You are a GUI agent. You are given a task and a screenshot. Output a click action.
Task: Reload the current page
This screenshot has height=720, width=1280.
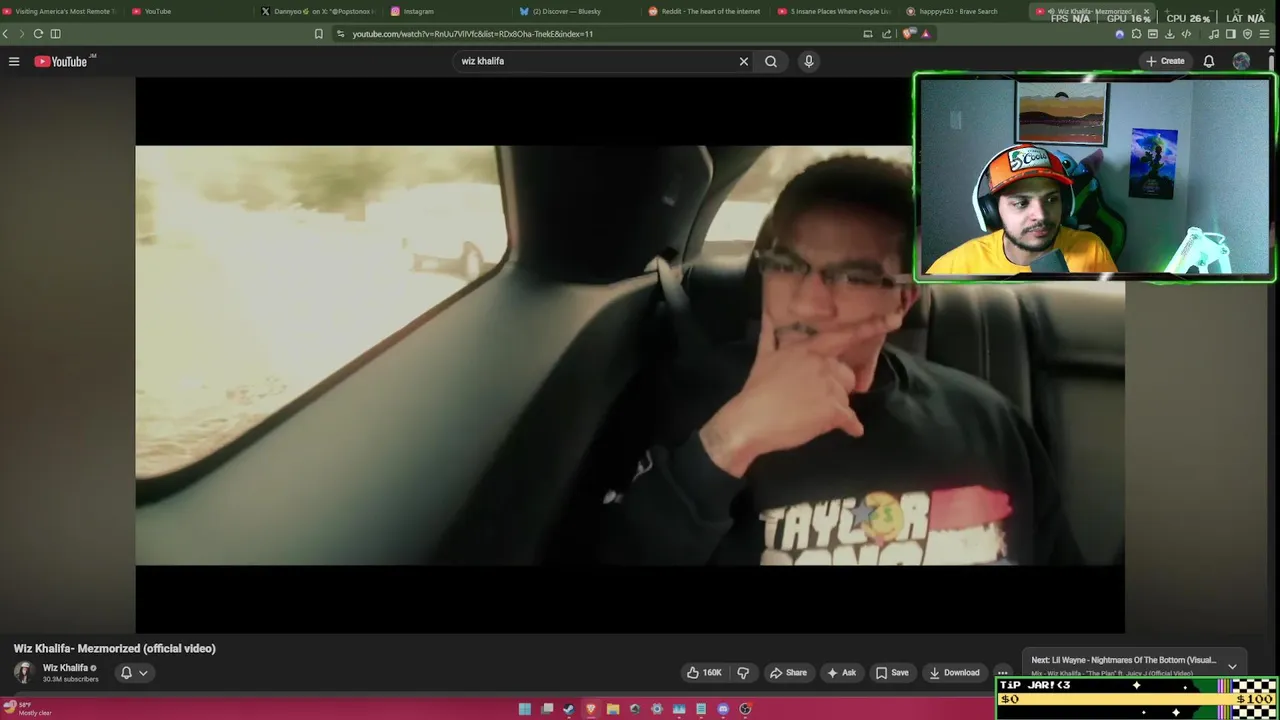click(38, 34)
